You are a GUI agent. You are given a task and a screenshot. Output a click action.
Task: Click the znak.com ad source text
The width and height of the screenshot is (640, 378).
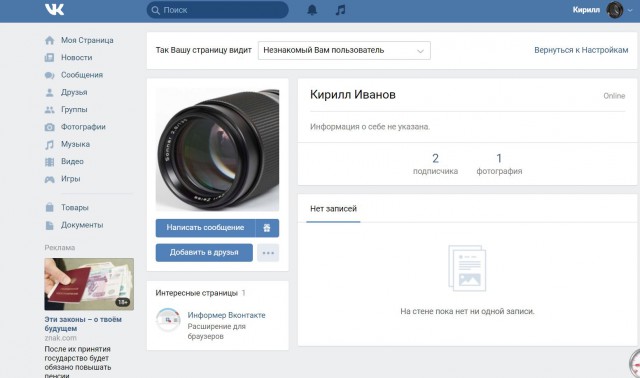[x=60, y=338]
